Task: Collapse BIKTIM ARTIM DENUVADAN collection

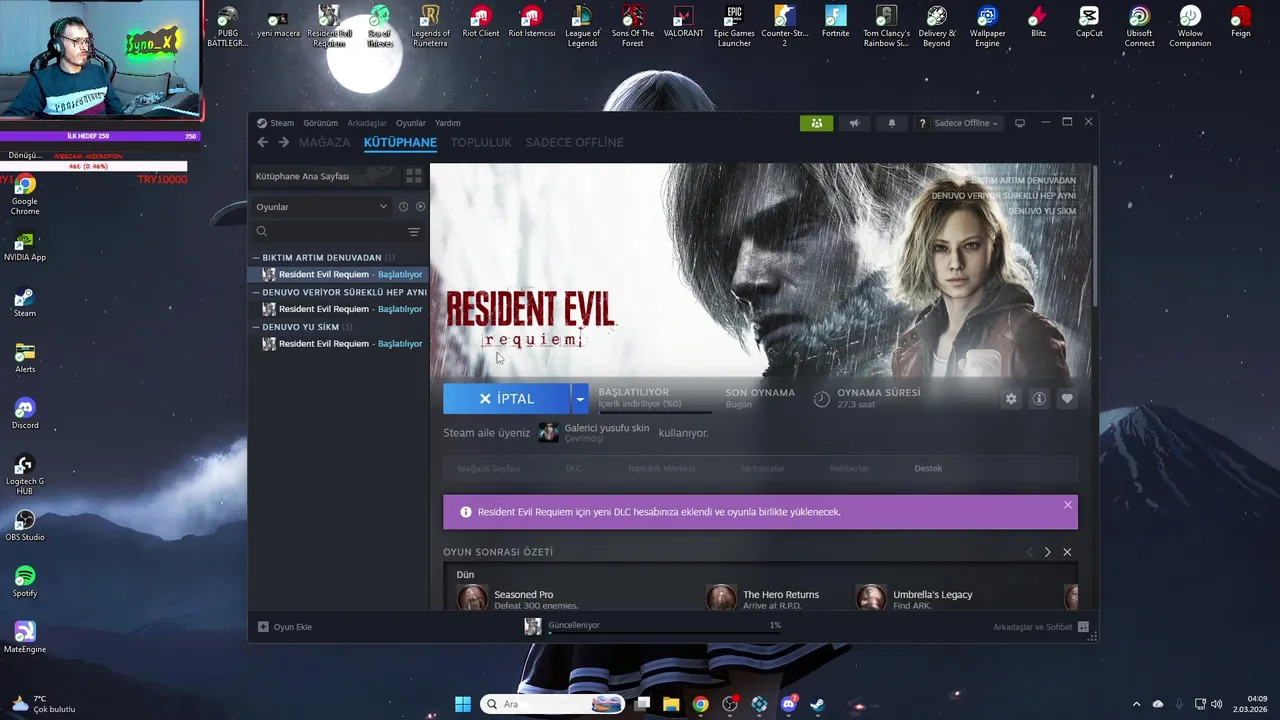Action: point(256,257)
